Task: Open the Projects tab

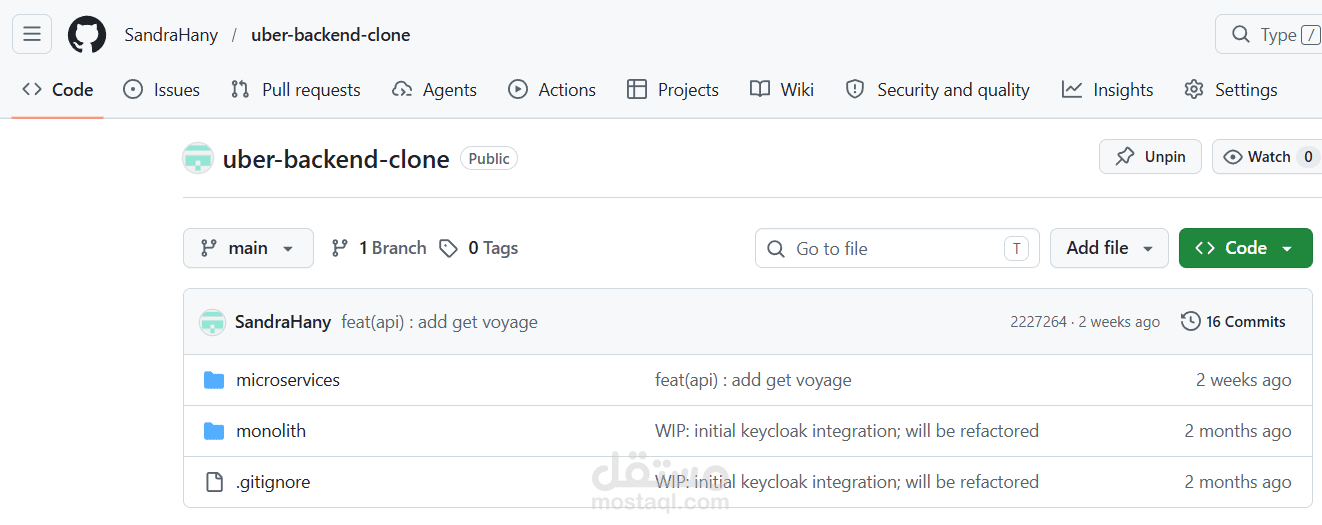Action: [x=673, y=90]
